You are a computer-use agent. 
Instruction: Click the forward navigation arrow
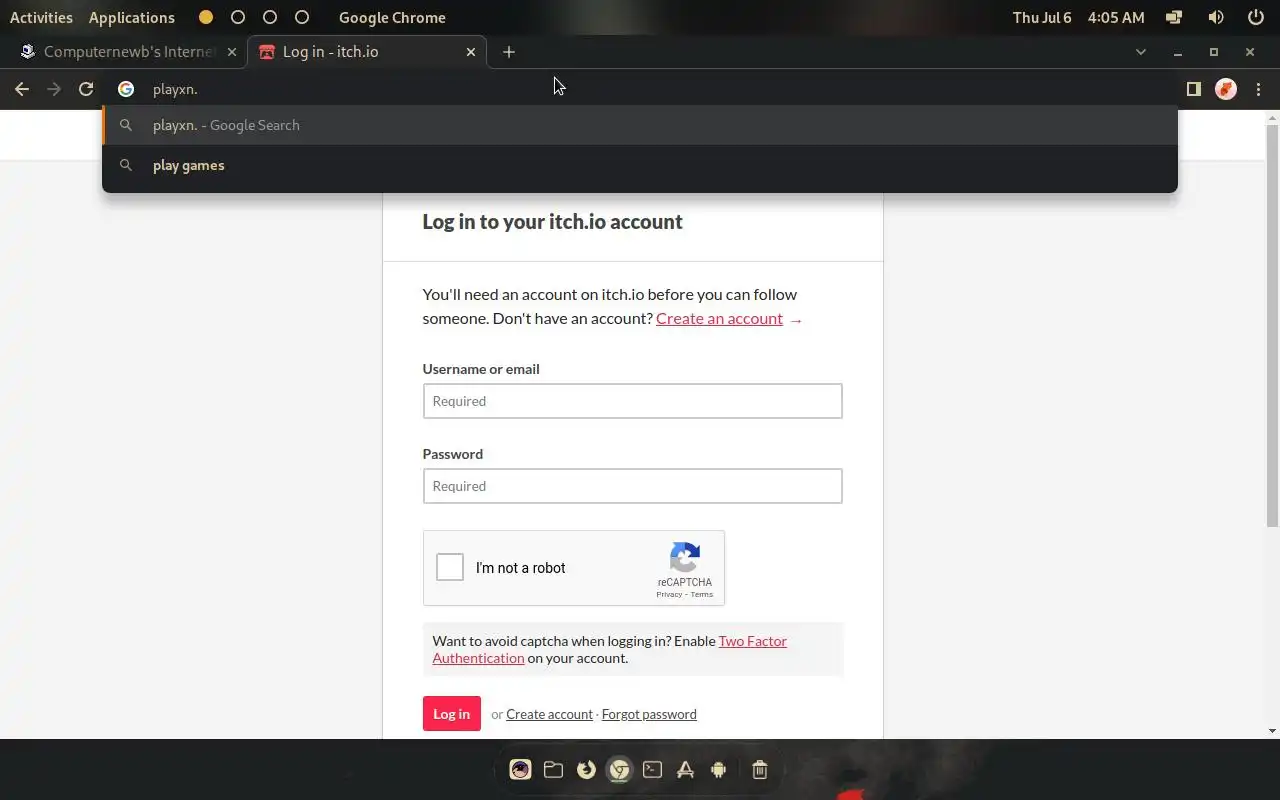(54, 89)
